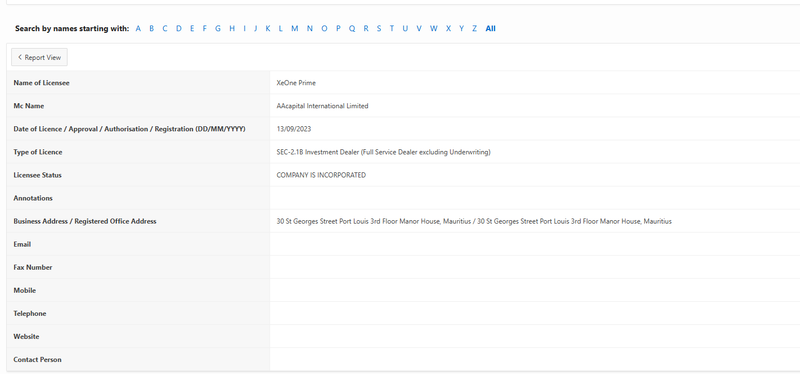The height and width of the screenshot is (374, 800).
Task: Filter names starting with Y
Action: tap(461, 29)
